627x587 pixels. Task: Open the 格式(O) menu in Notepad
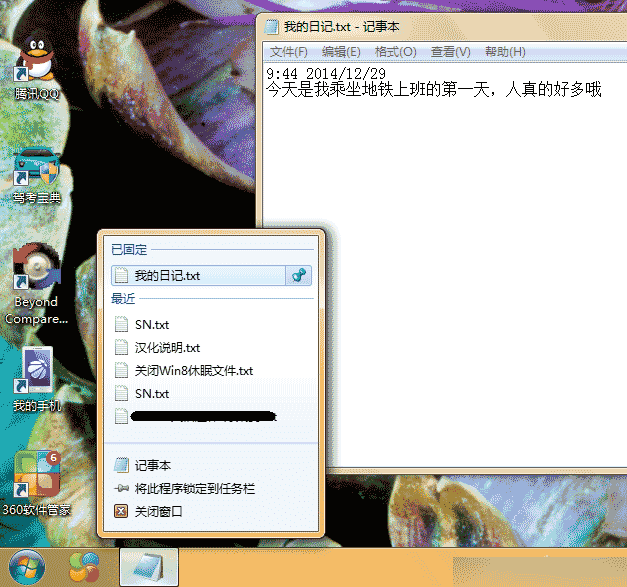395,52
